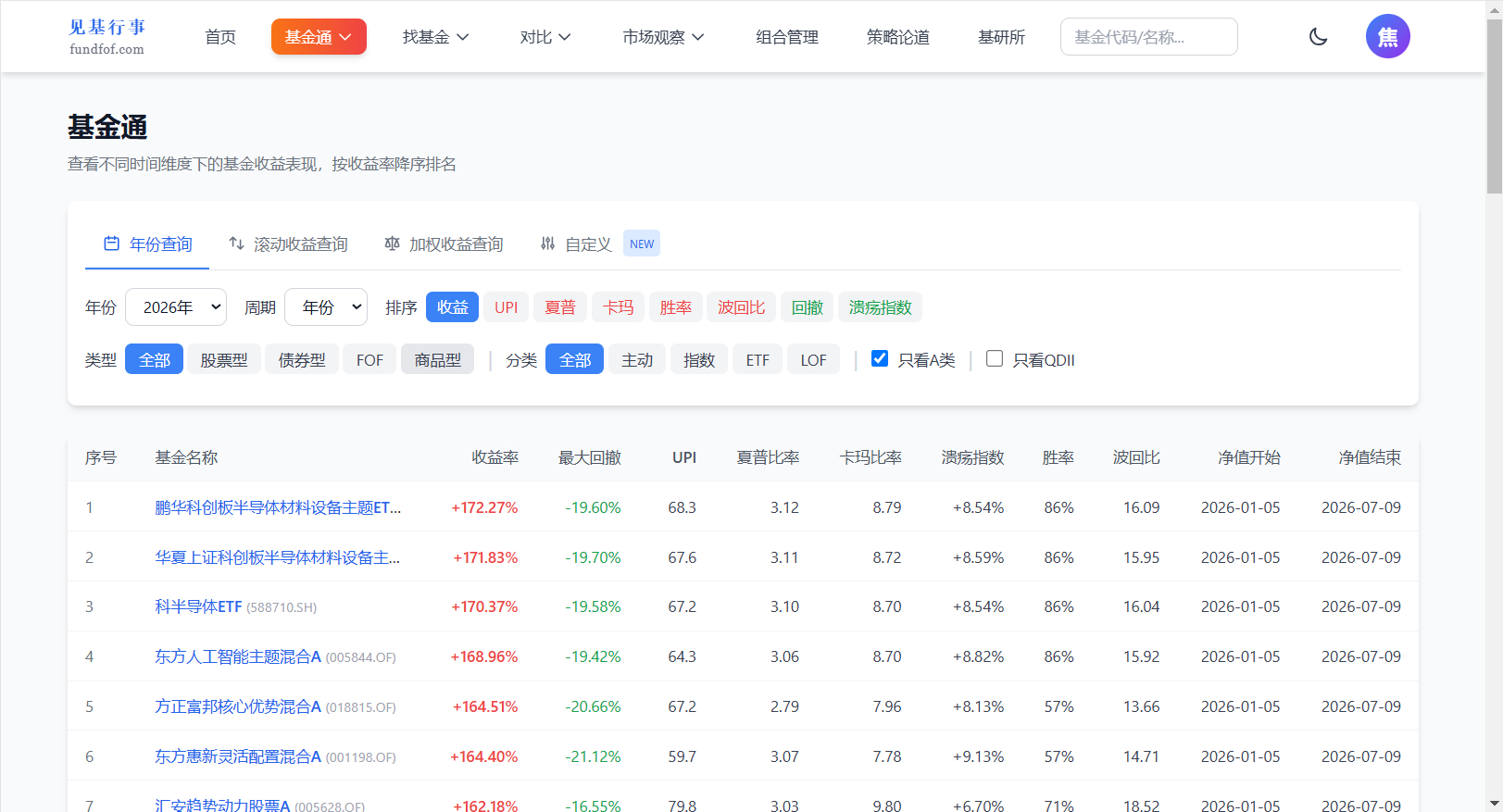Viewport: 1503px width, 812px height.
Task: Sort by 收益 button
Action: point(452,307)
